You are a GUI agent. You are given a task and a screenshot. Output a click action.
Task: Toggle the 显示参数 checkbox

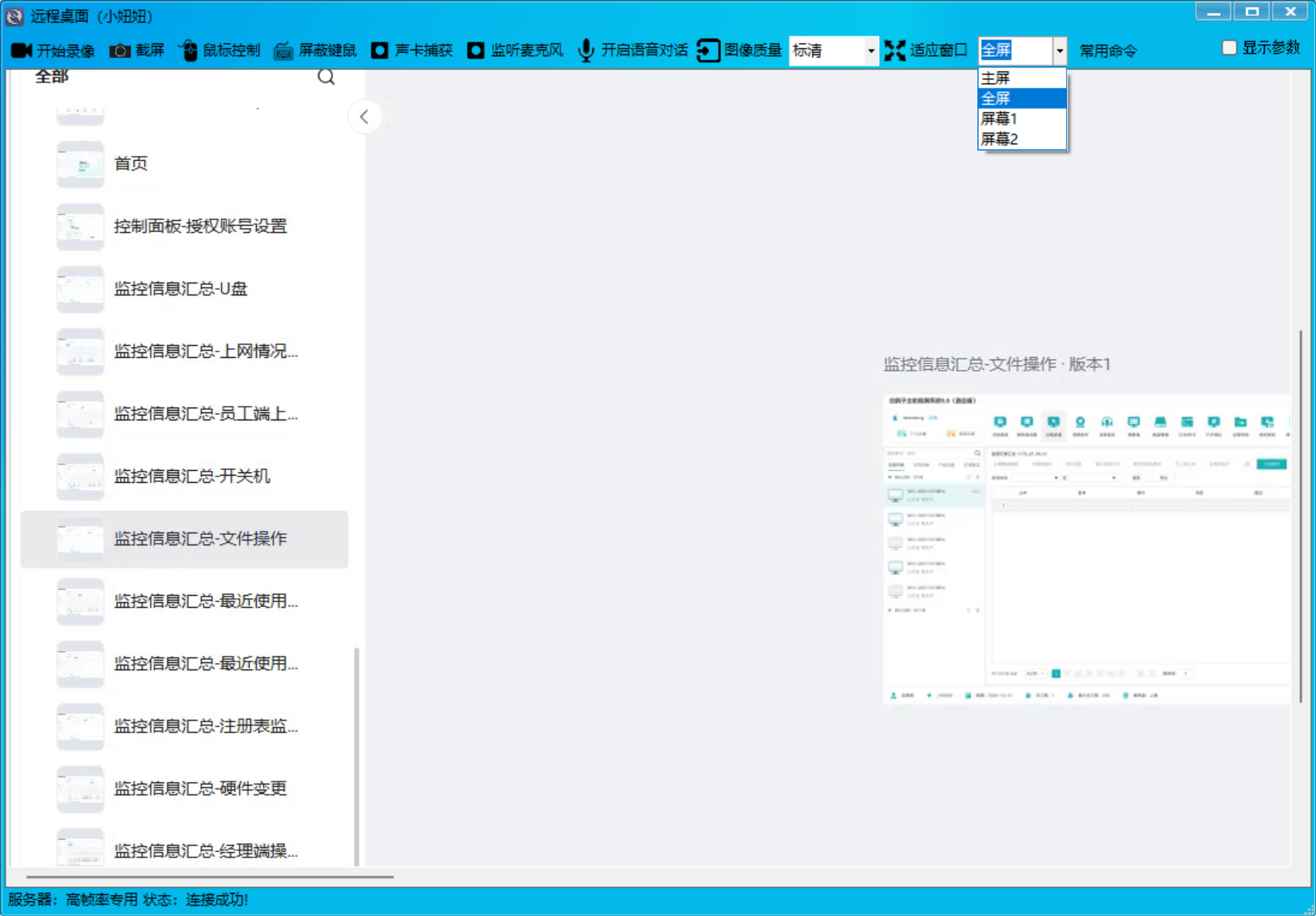[1229, 48]
